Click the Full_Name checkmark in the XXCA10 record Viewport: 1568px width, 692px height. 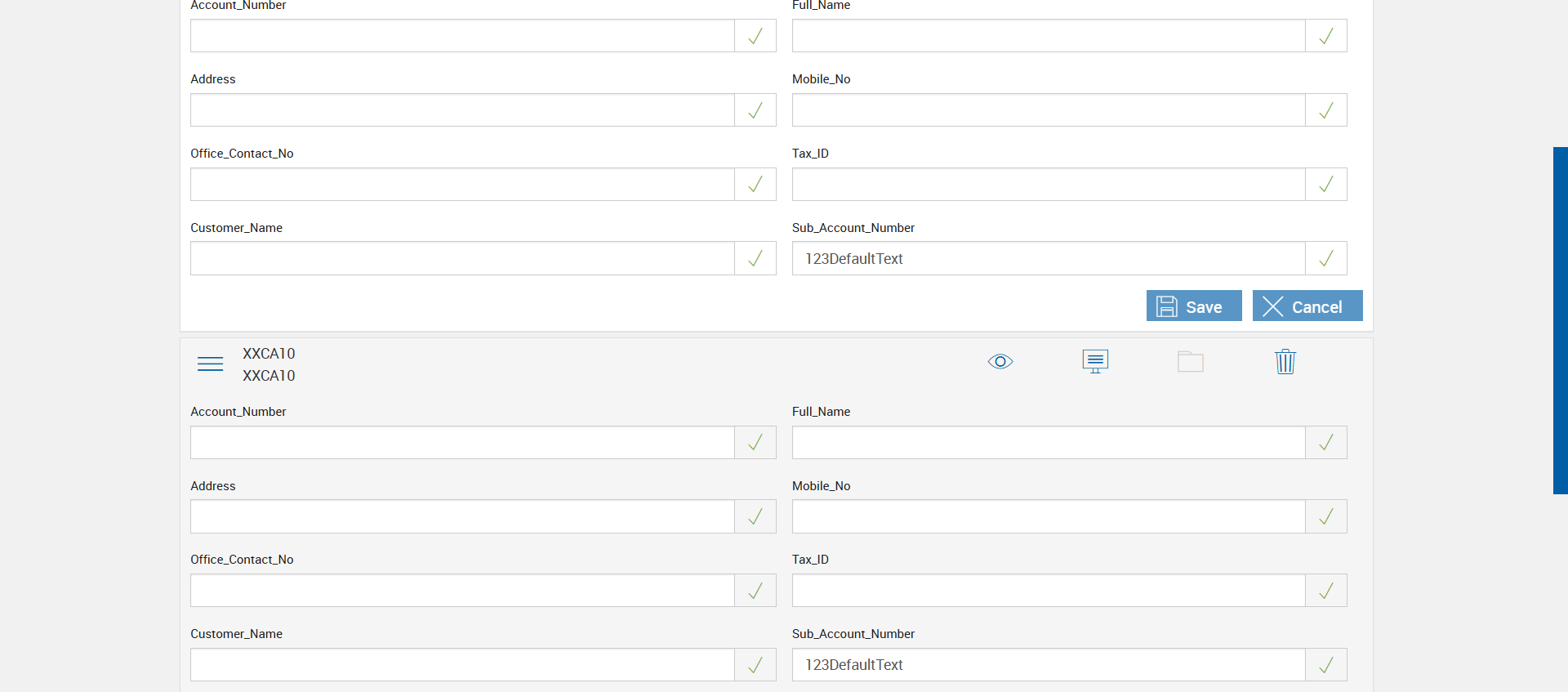[1325, 442]
